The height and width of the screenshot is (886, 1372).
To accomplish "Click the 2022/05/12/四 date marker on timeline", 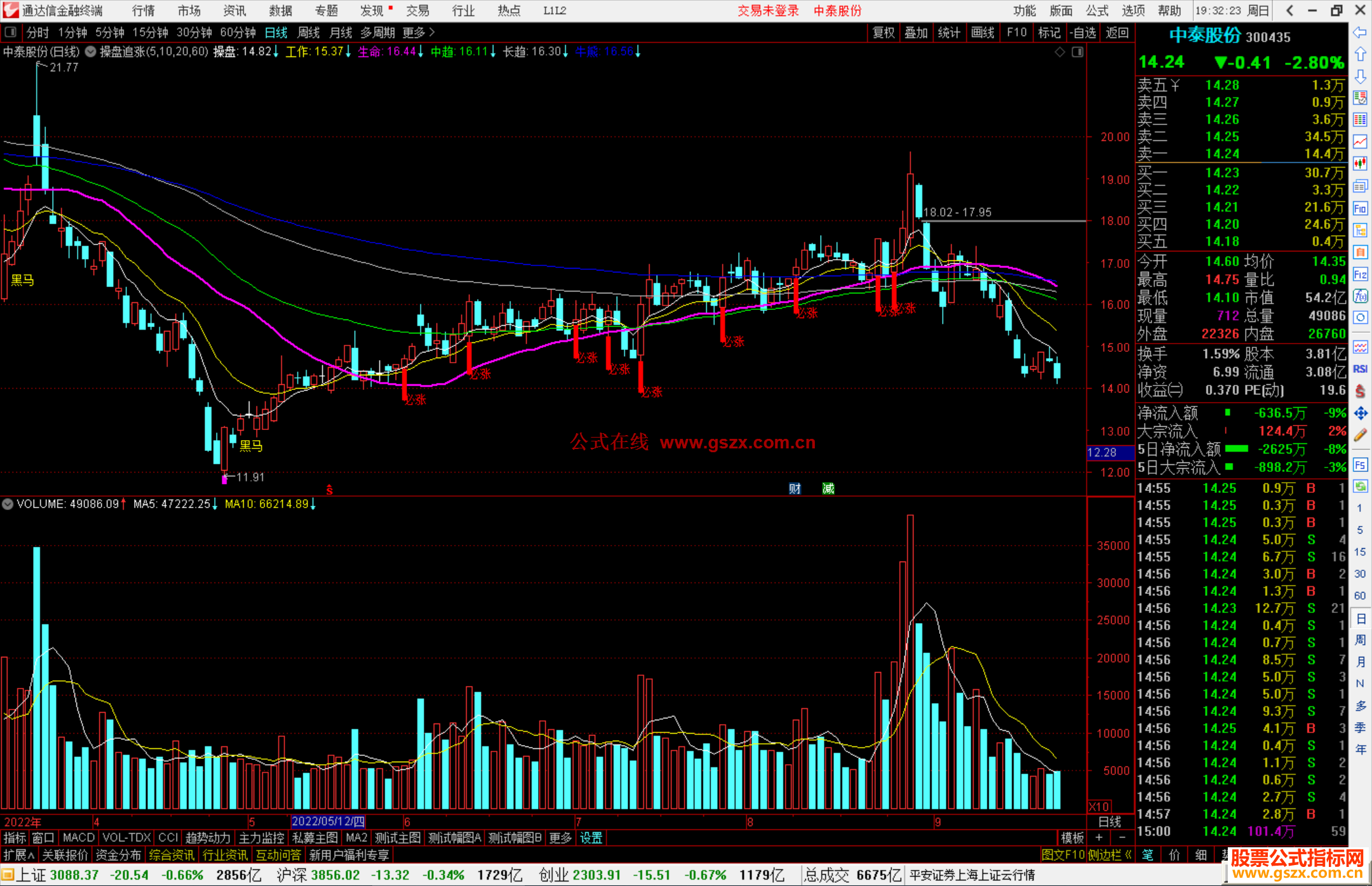I will tap(328, 821).
